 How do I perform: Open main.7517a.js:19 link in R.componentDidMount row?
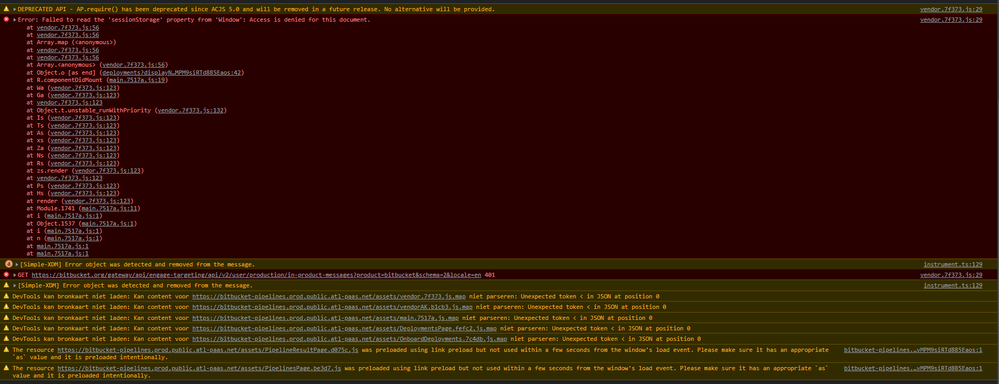pyautogui.click(x=138, y=80)
